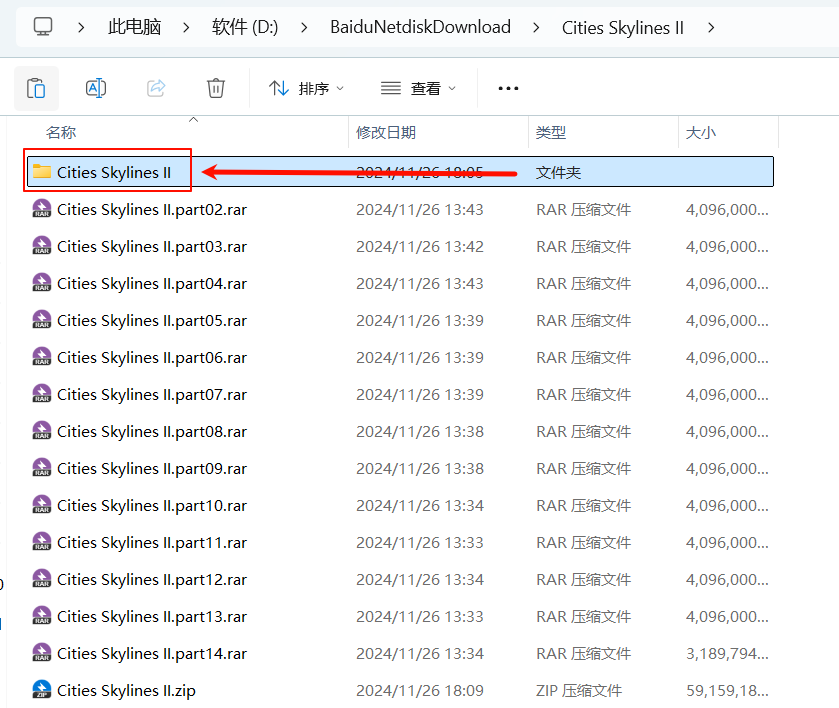Viewport: 839px width, 708px height.
Task: Click the rename toolbar icon
Action: click(96, 88)
